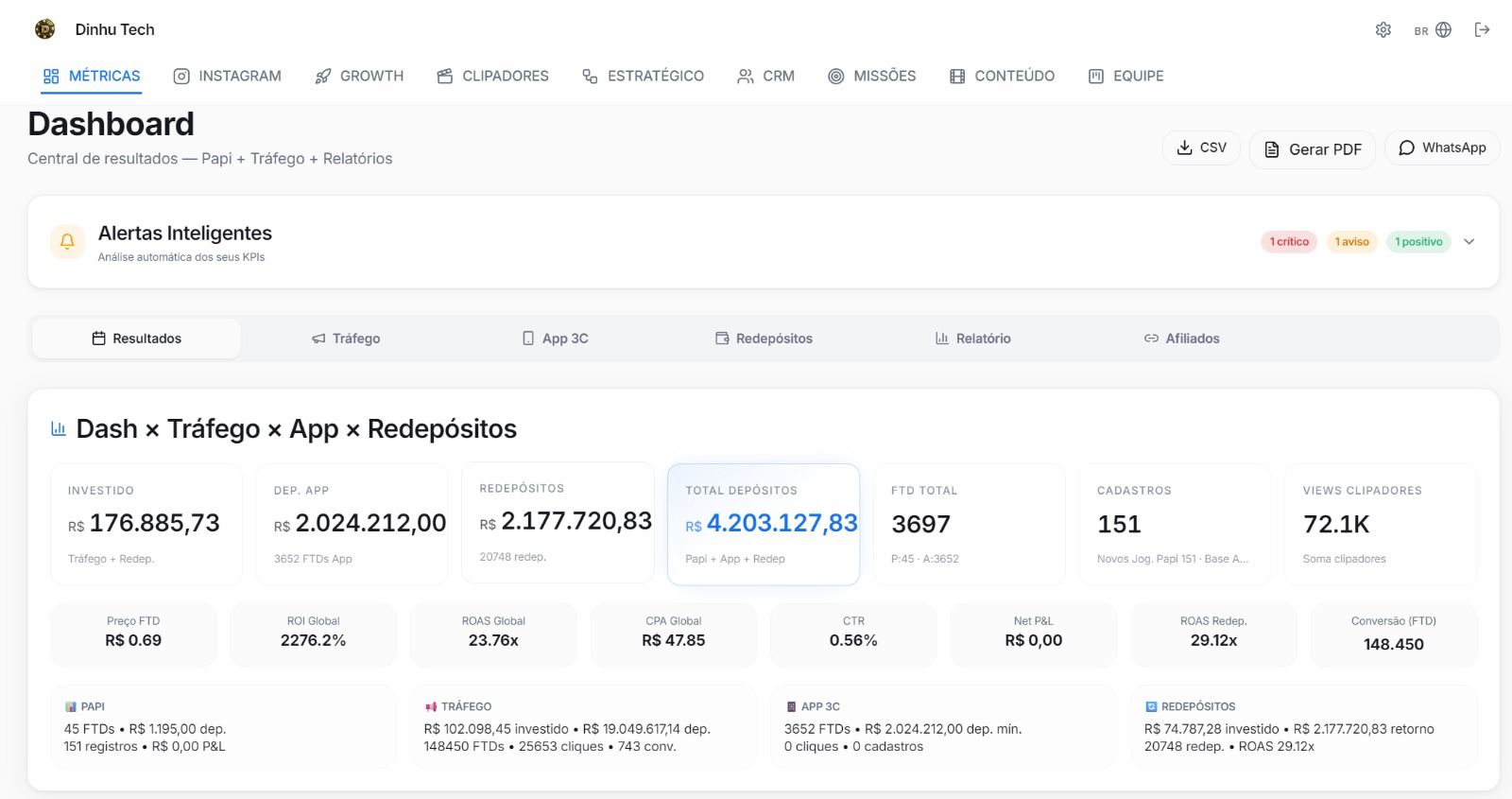
Task: Open the CONTEÚDO section
Action: pos(1002,77)
